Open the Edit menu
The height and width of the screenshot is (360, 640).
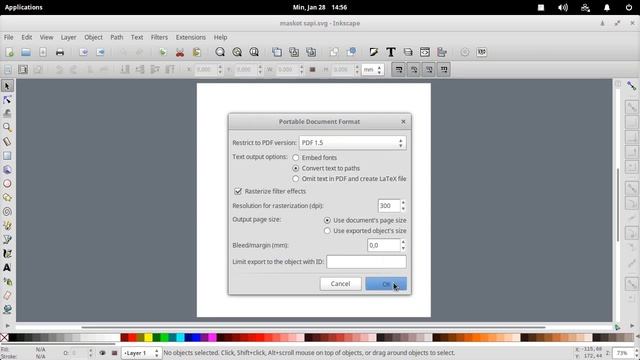pyautogui.click(x=27, y=37)
